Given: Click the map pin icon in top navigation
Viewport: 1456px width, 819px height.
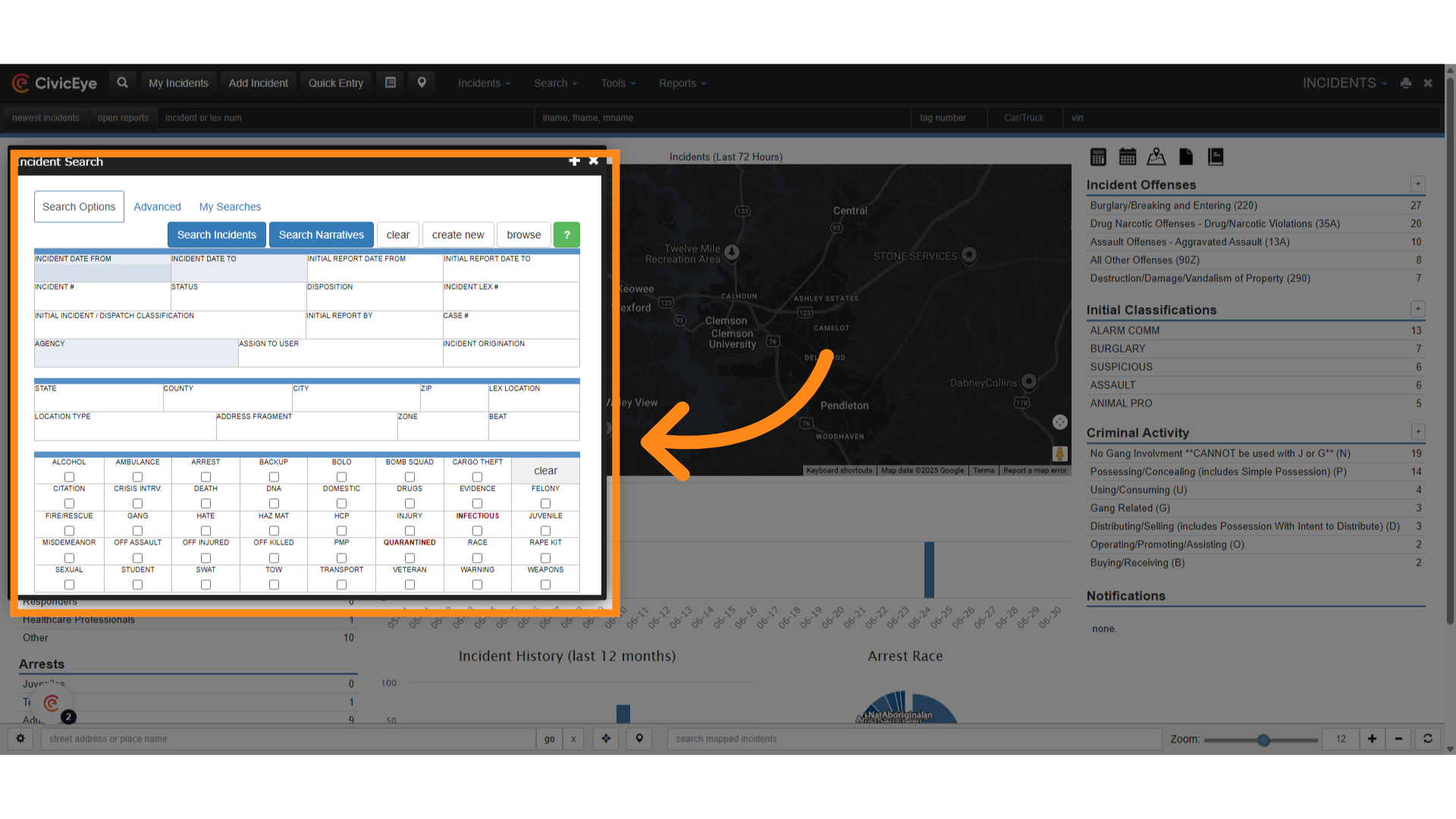Looking at the screenshot, I should [x=422, y=83].
